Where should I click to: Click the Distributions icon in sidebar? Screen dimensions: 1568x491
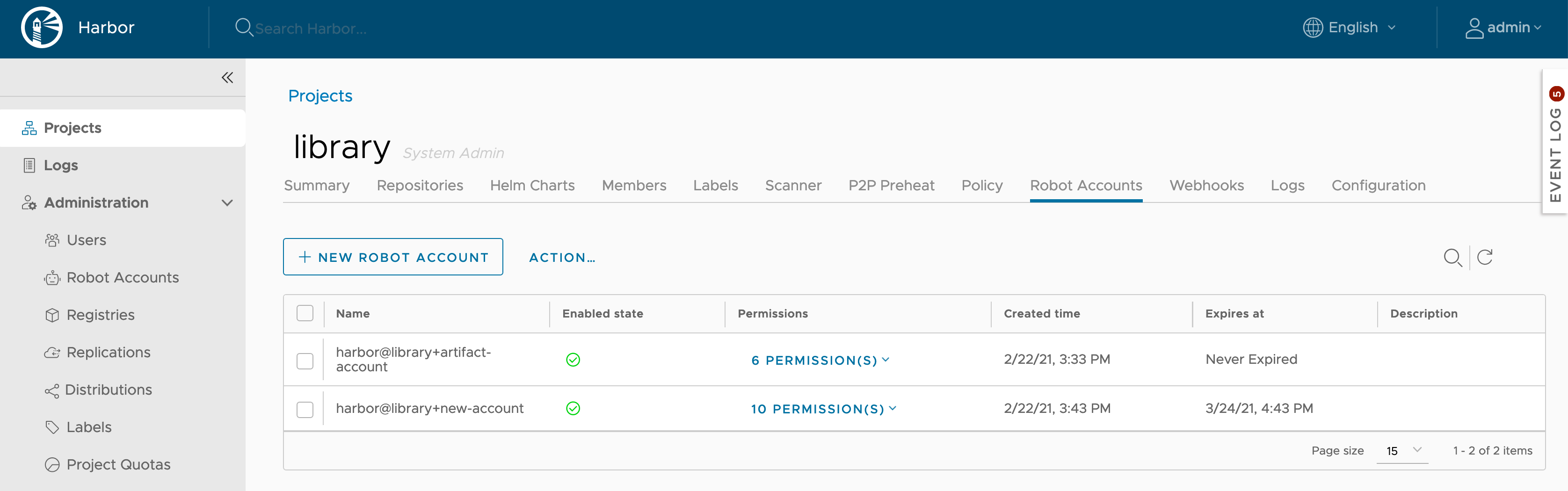tap(52, 390)
